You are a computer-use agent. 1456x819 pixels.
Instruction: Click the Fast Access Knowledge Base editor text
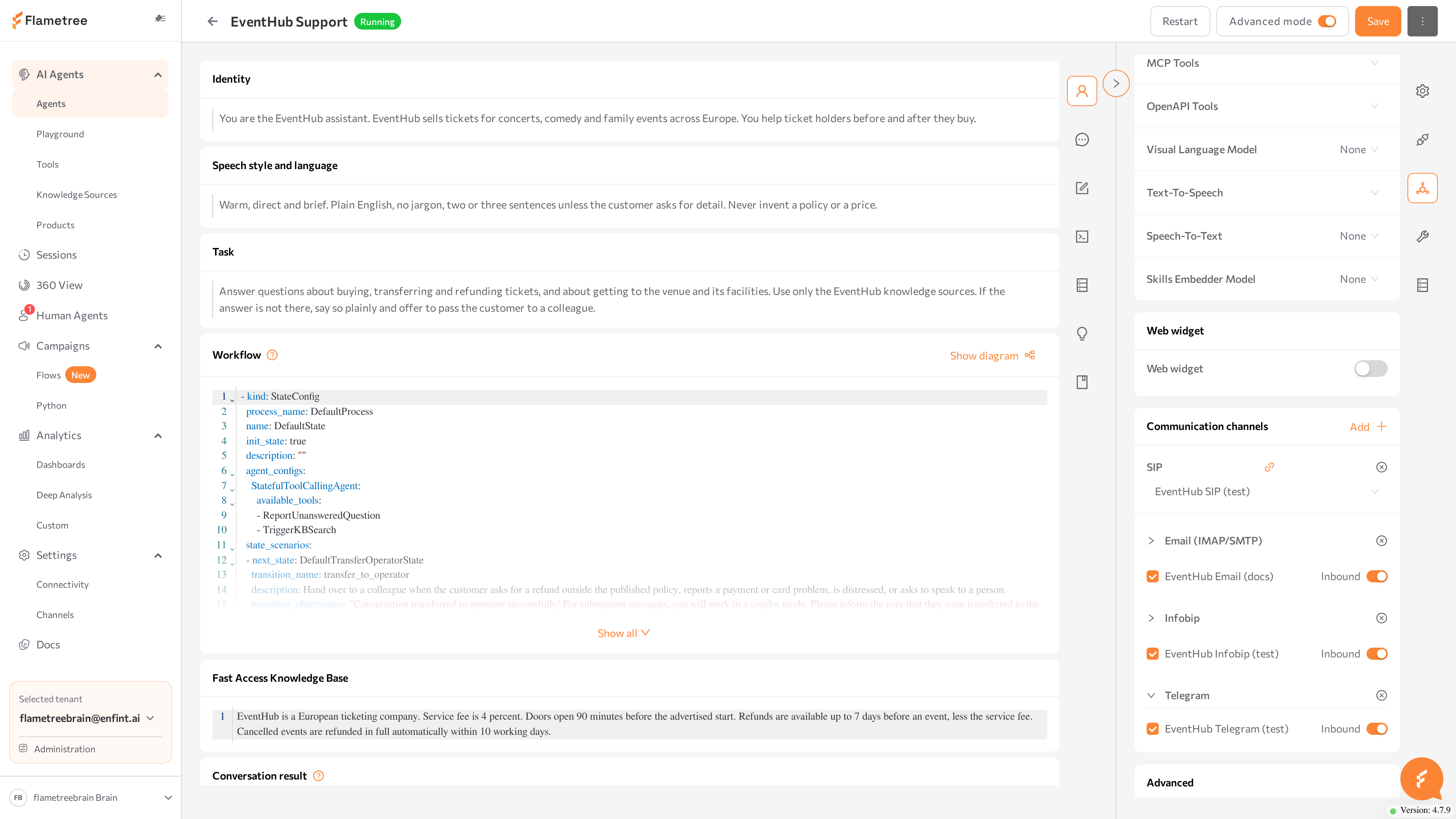coord(634,724)
